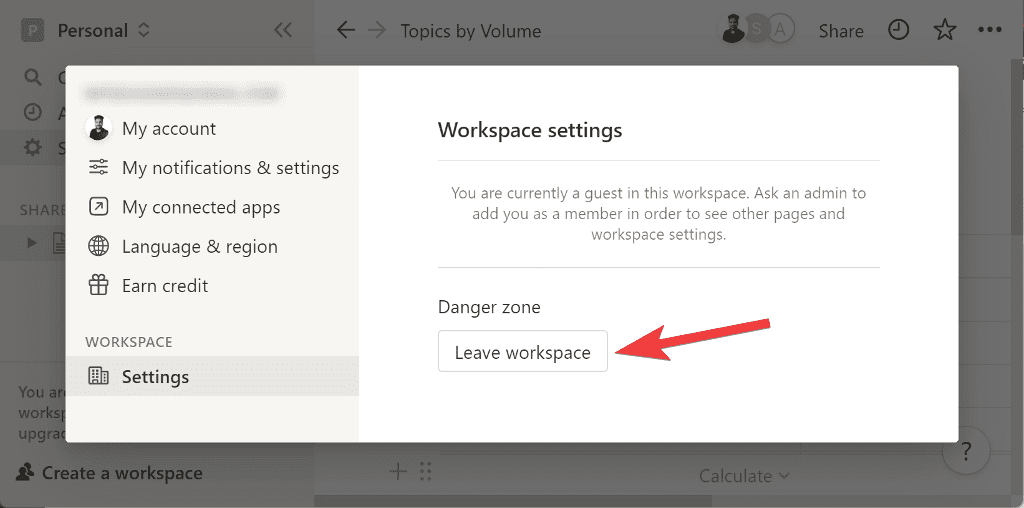Image resolution: width=1024 pixels, height=508 pixels.
Task: Go back with left arrow
Action: (346, 31)
